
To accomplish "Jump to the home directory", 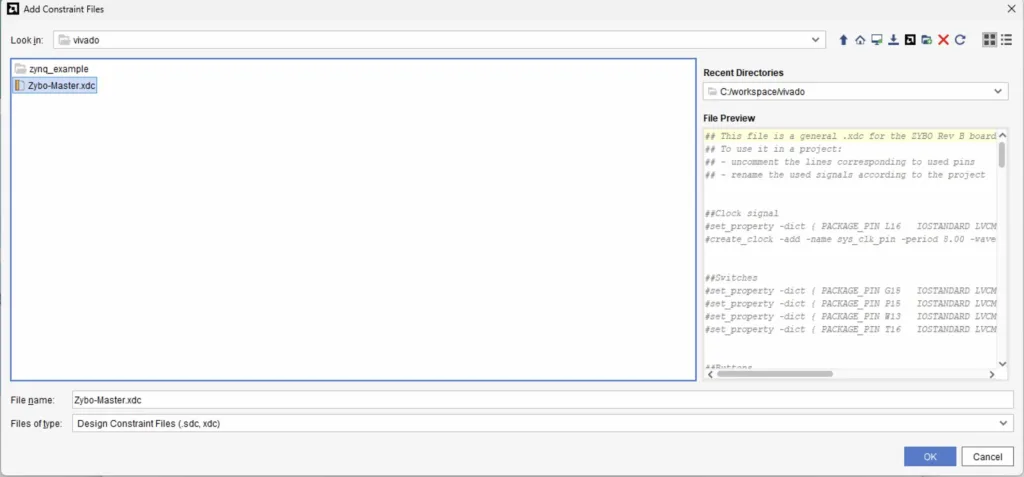I will tap(860, 40).
